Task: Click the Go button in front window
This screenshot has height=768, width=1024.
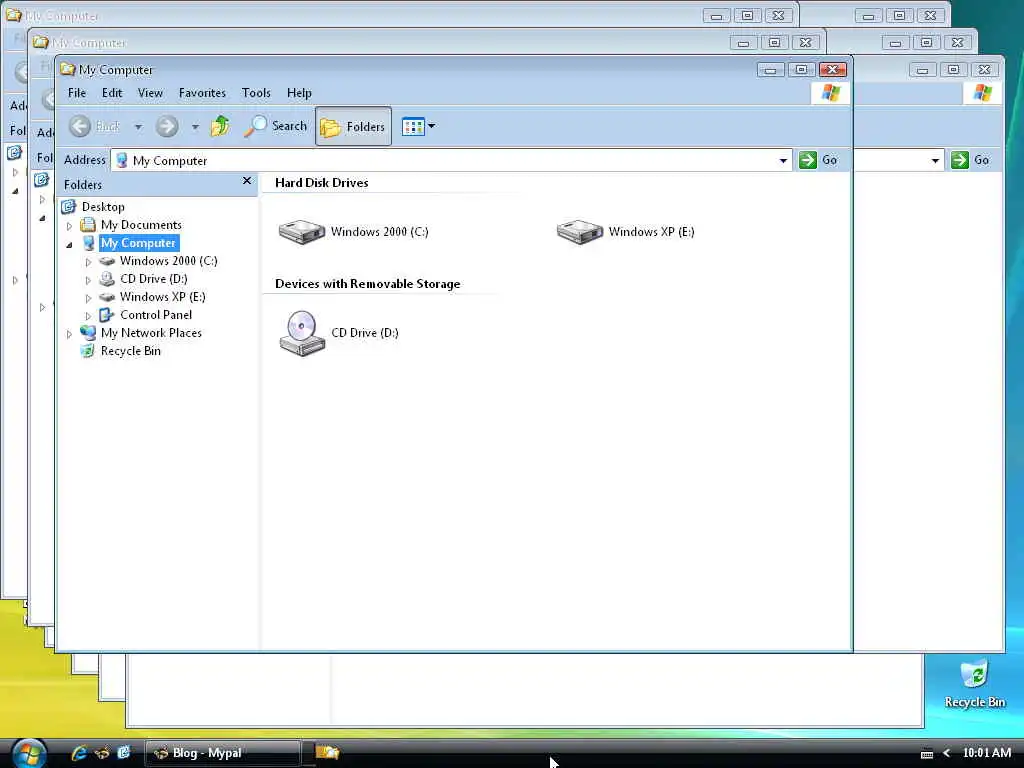Action: tap(819, 160)
